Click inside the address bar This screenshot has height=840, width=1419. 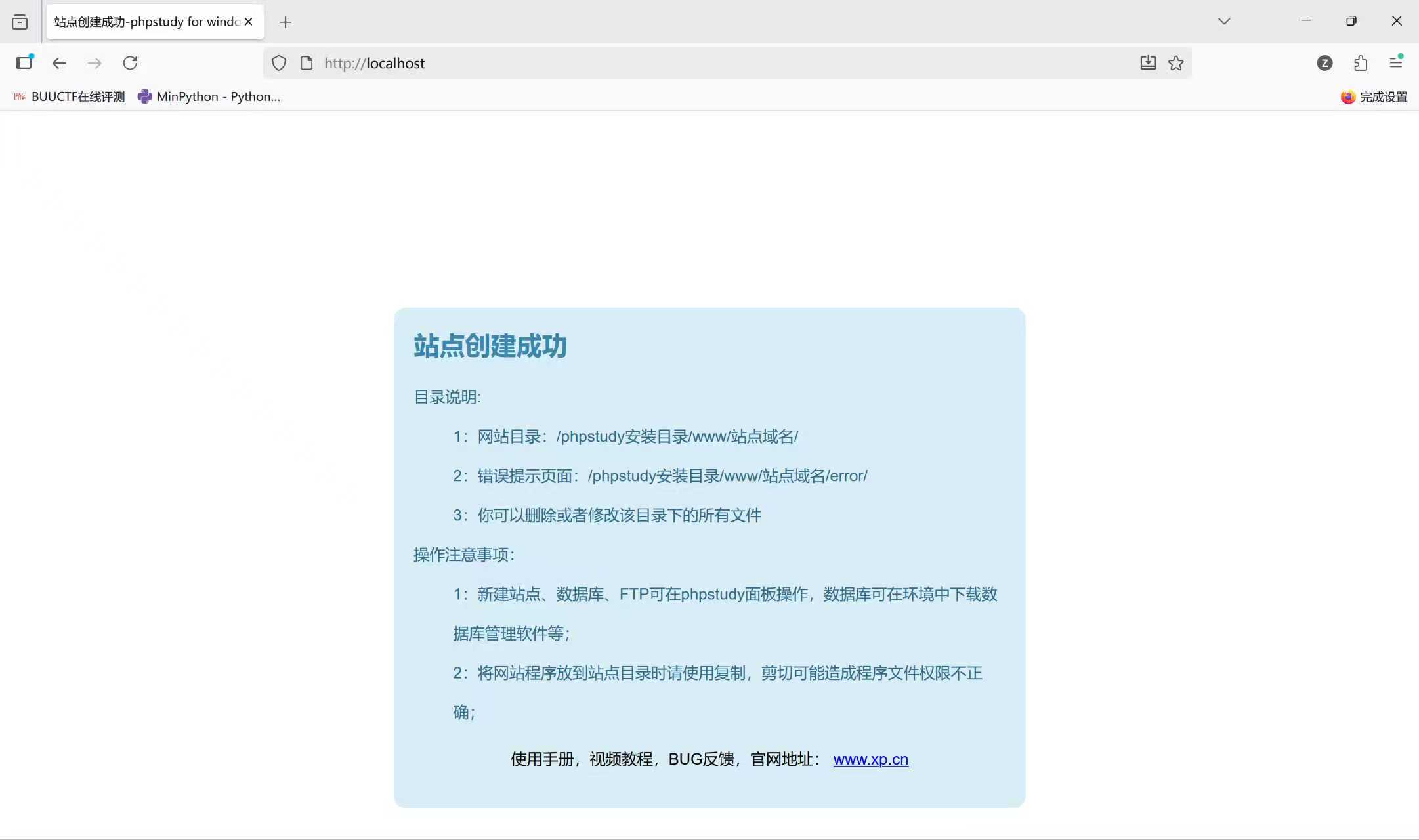pos(591,62)
